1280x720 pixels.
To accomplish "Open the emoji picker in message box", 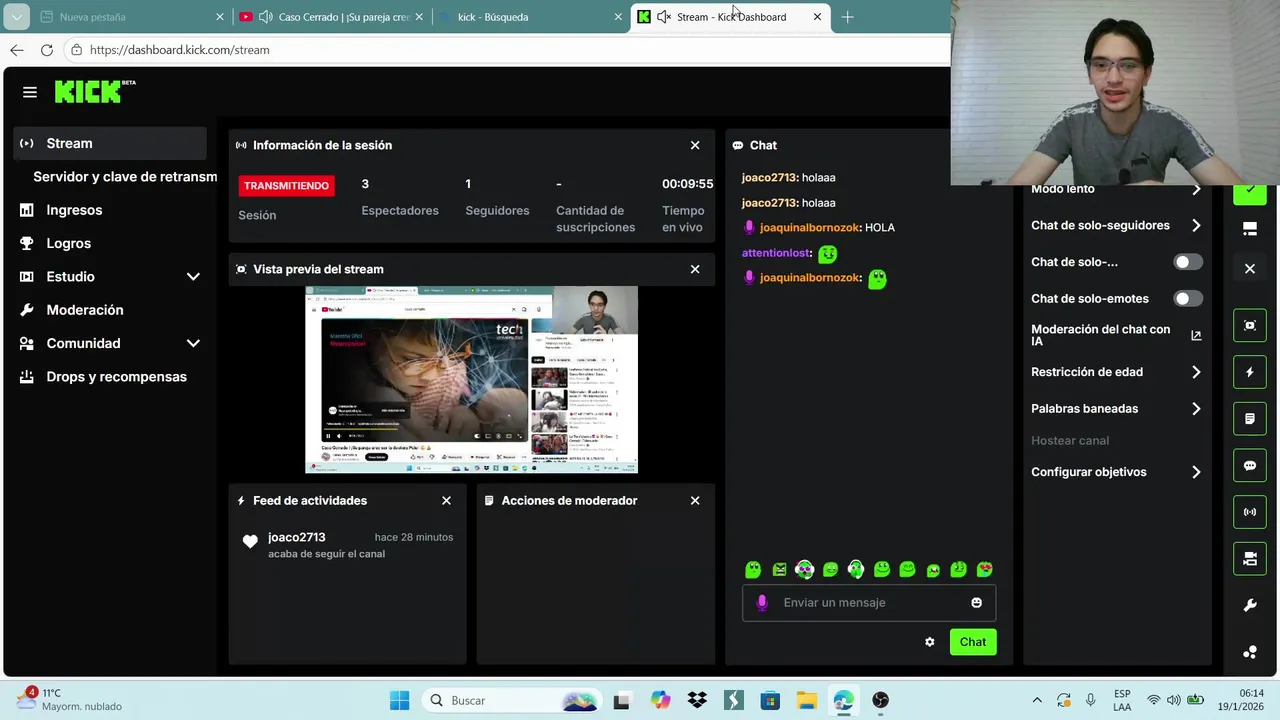I will coord(976,603).
